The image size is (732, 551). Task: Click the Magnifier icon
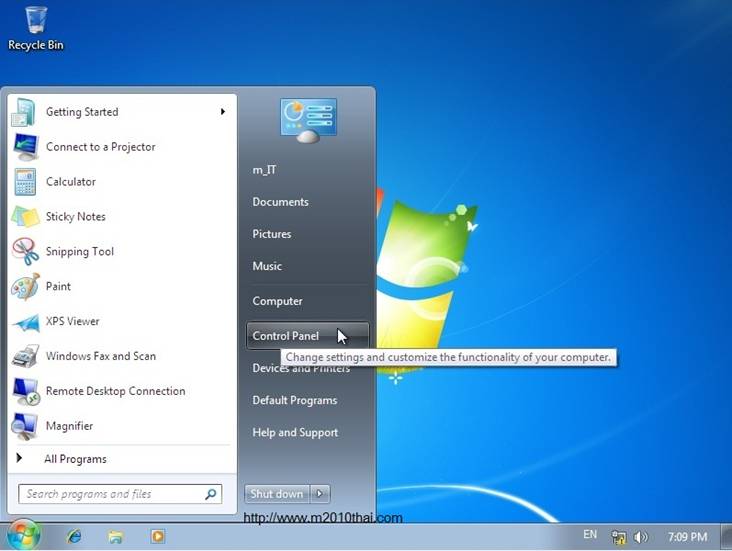pos(25,426)
